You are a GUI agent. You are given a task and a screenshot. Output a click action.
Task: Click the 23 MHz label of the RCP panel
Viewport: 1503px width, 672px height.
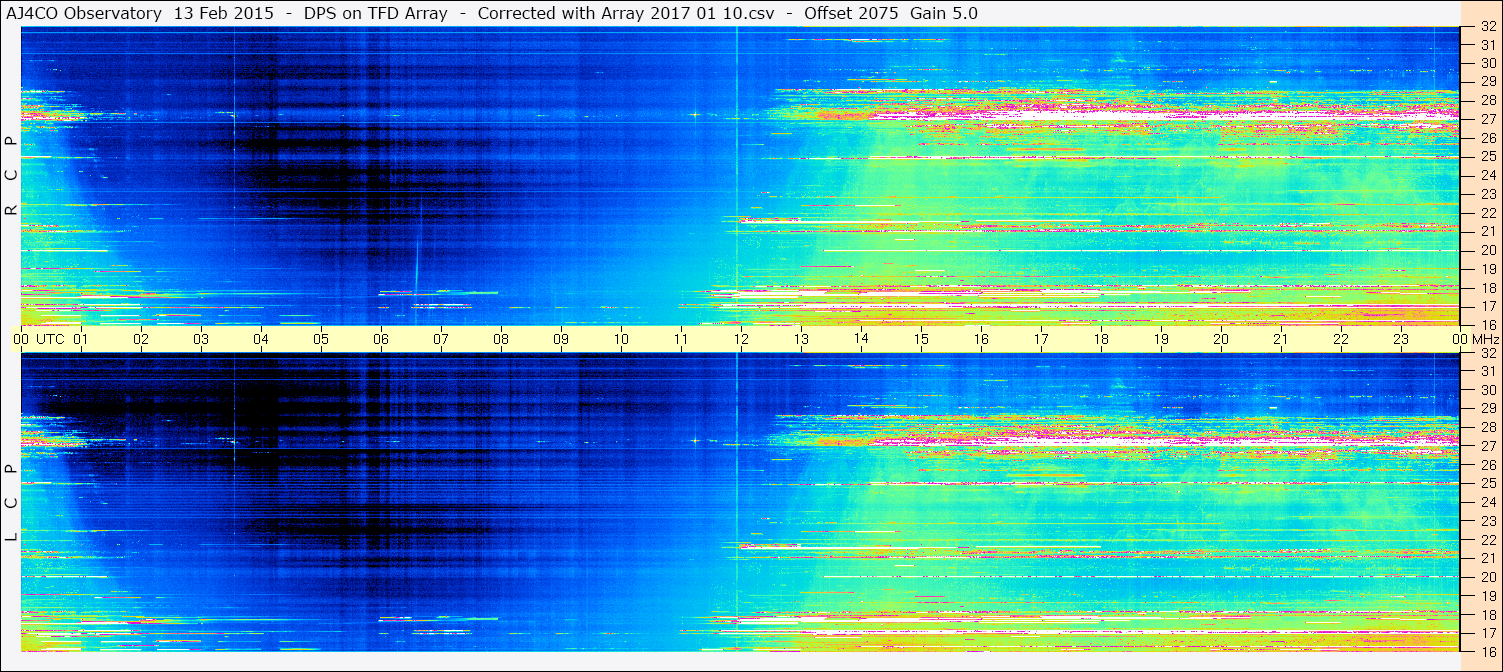coord(1487,194)
